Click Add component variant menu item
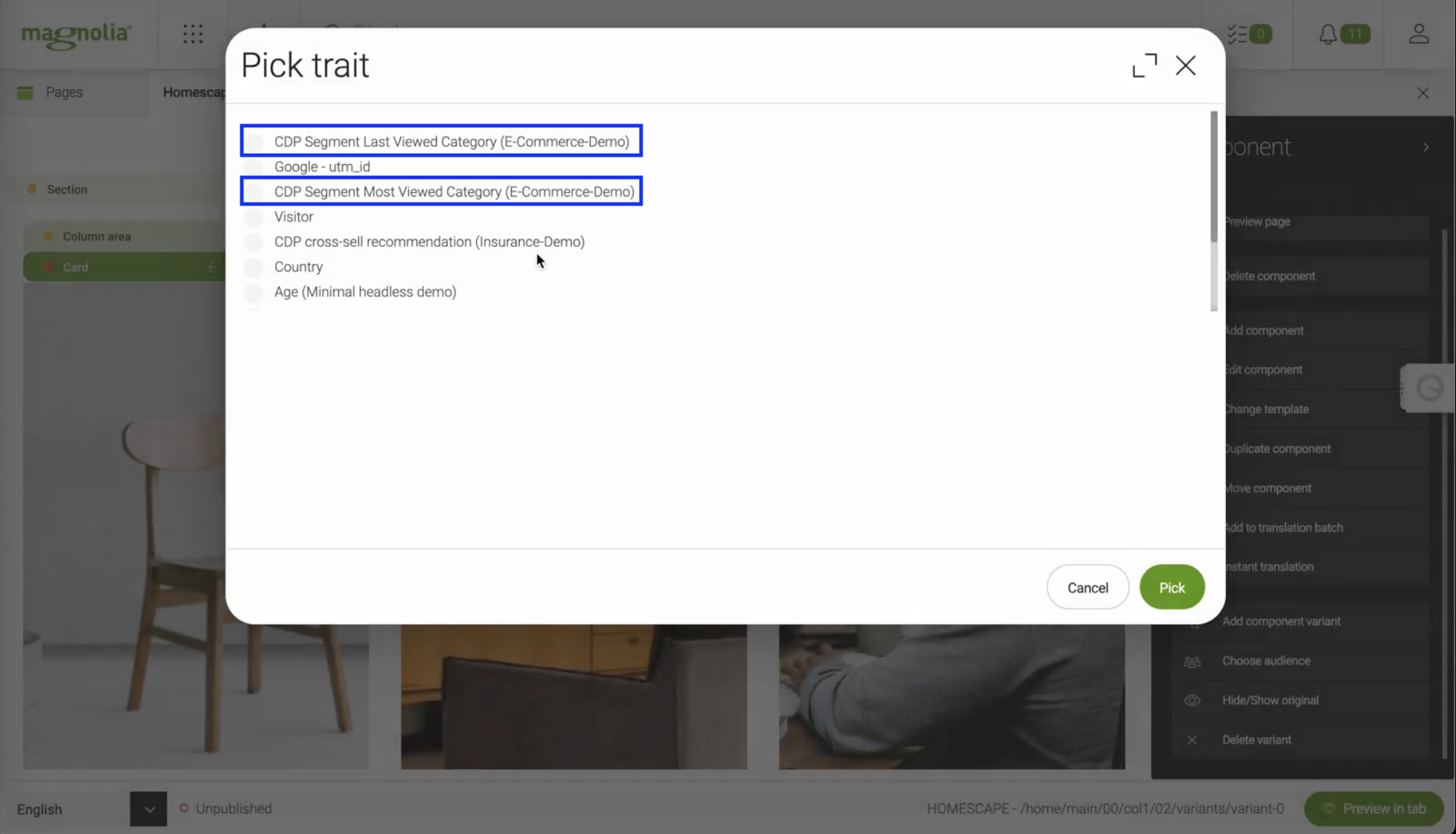The width and height of the screenshot is (1456, 834). point(1281,621)
